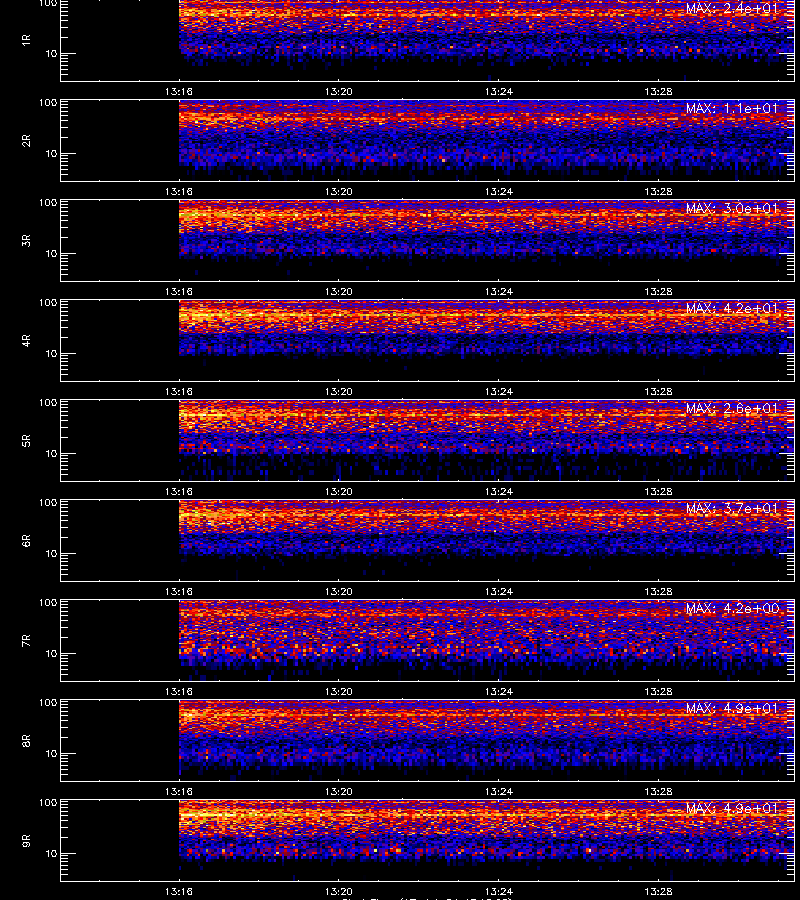Click the 3R panel axis label
The height and width of the screenshot is (900, 800).
[26, 240]
